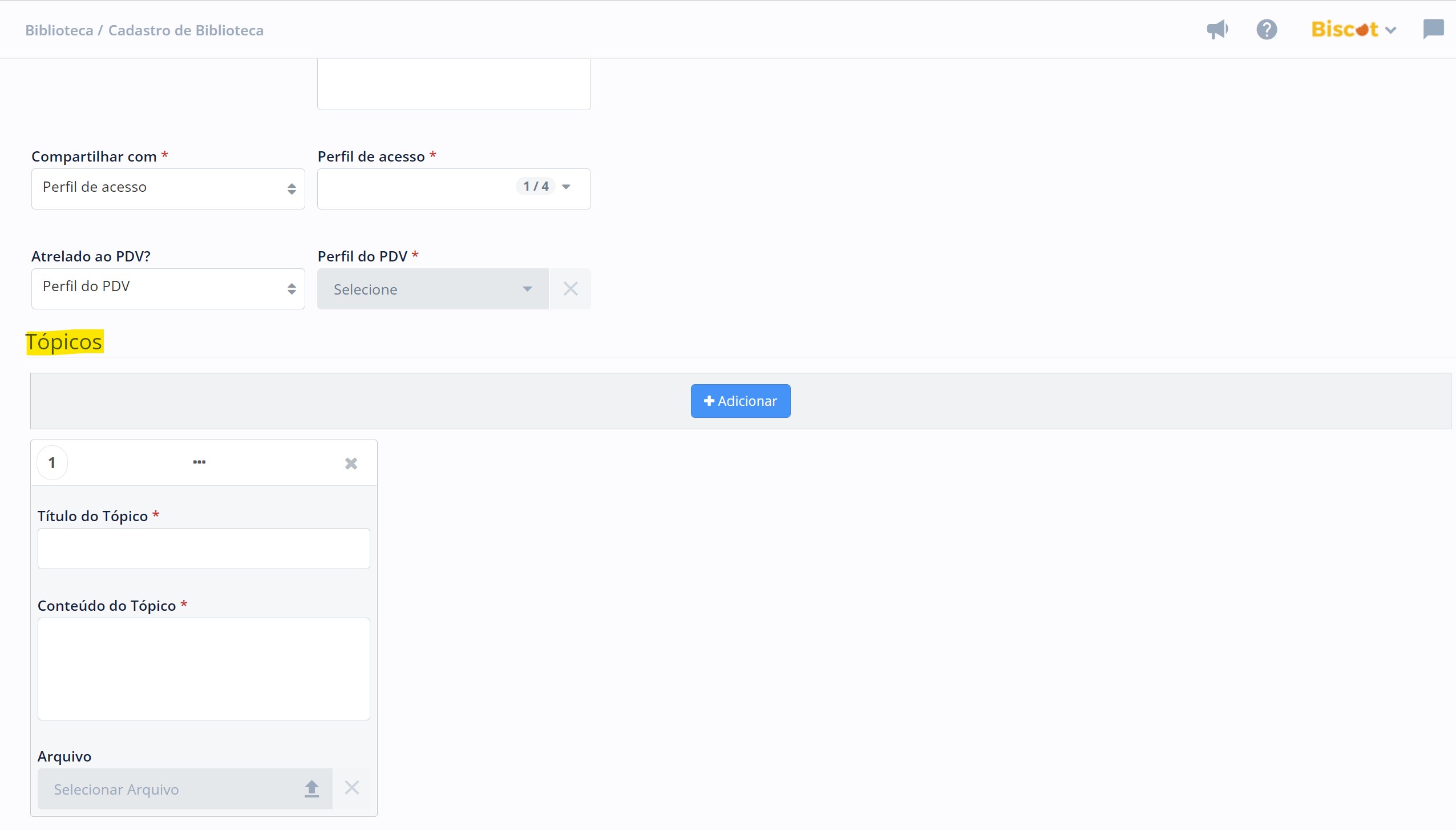Open the announcements megaphone icon
Screen dimensions: 1456x830
[x=1217, y=30]
